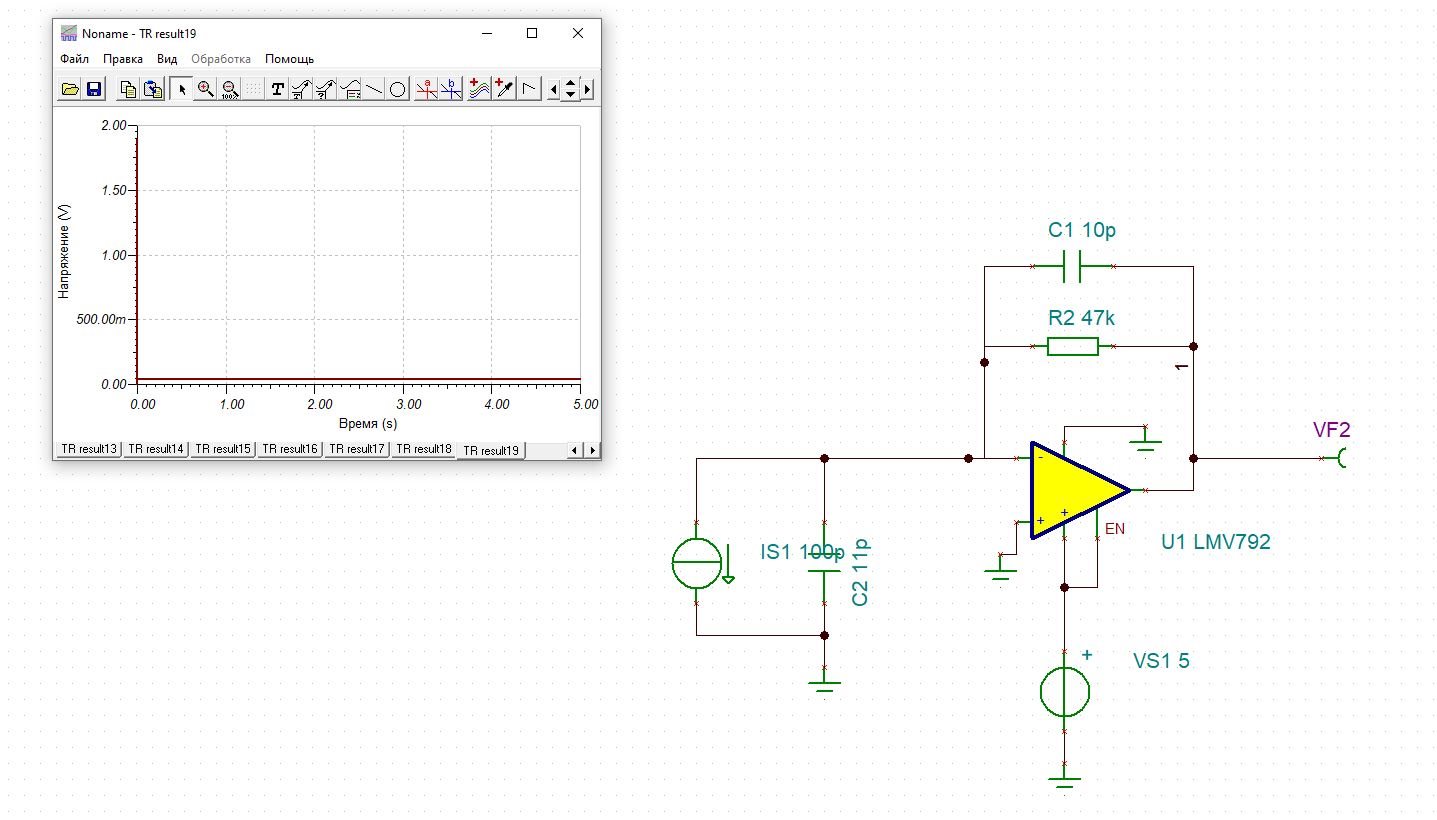Screen dimensions: 1437x820
Task: Switch to TR result18 tab
Action: pyautogui.click(x=424, y=449)
